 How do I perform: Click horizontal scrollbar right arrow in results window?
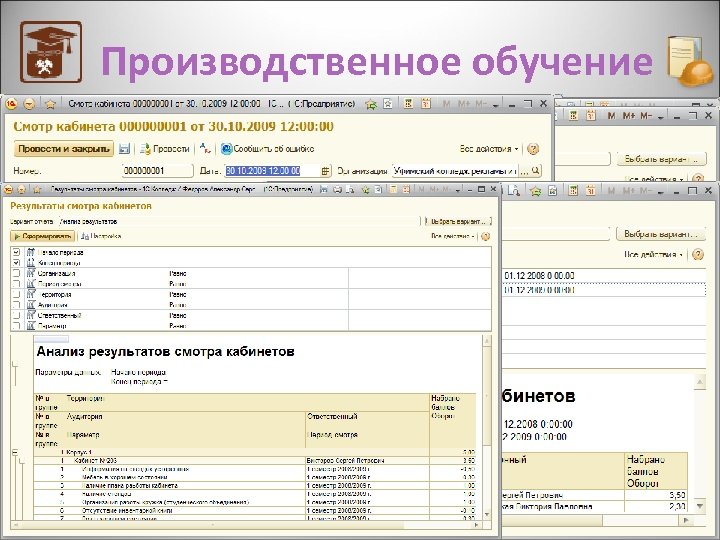(x=476, y=524)
